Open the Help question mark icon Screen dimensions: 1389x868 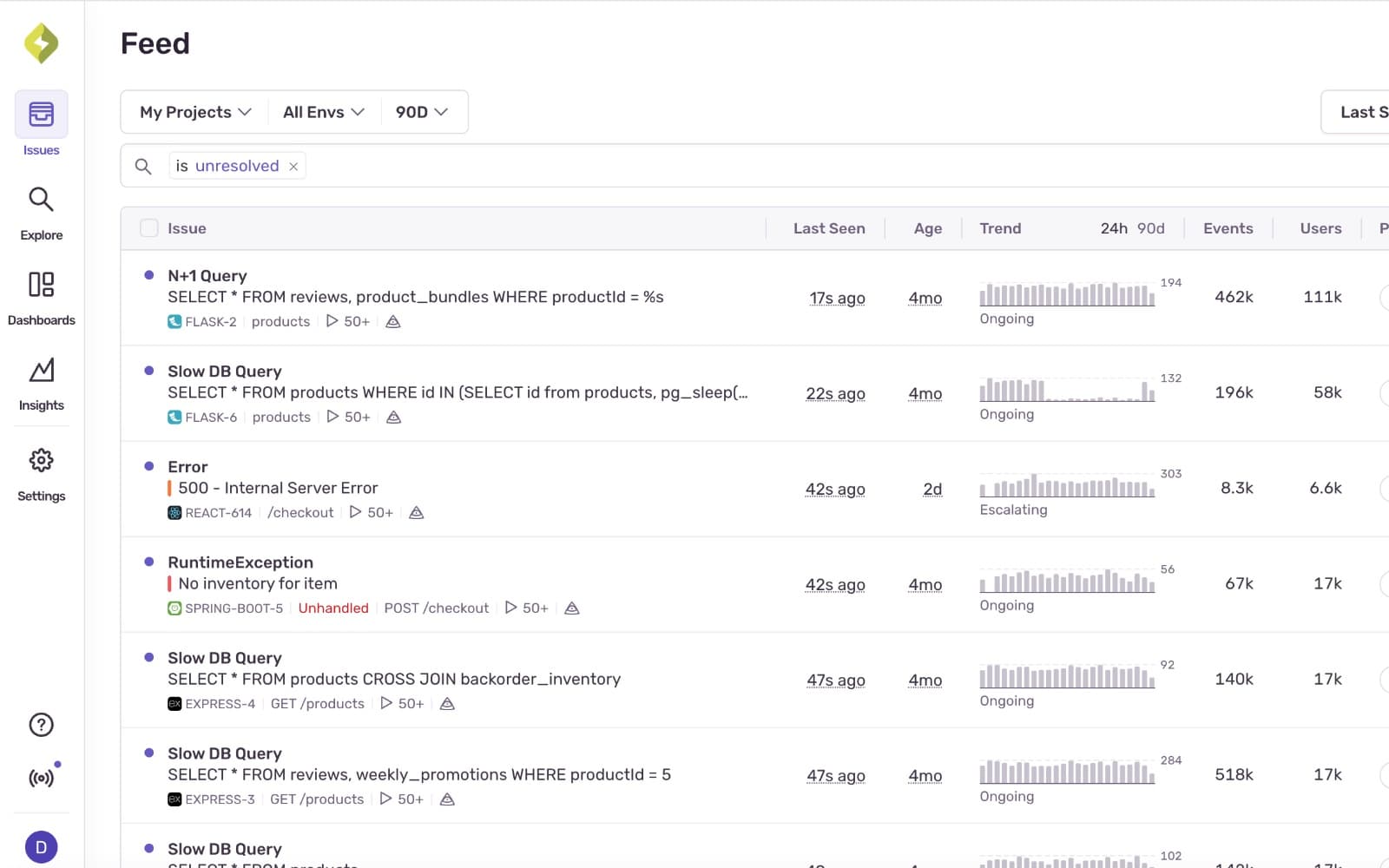pyautogui.click(x=41, y=725)
